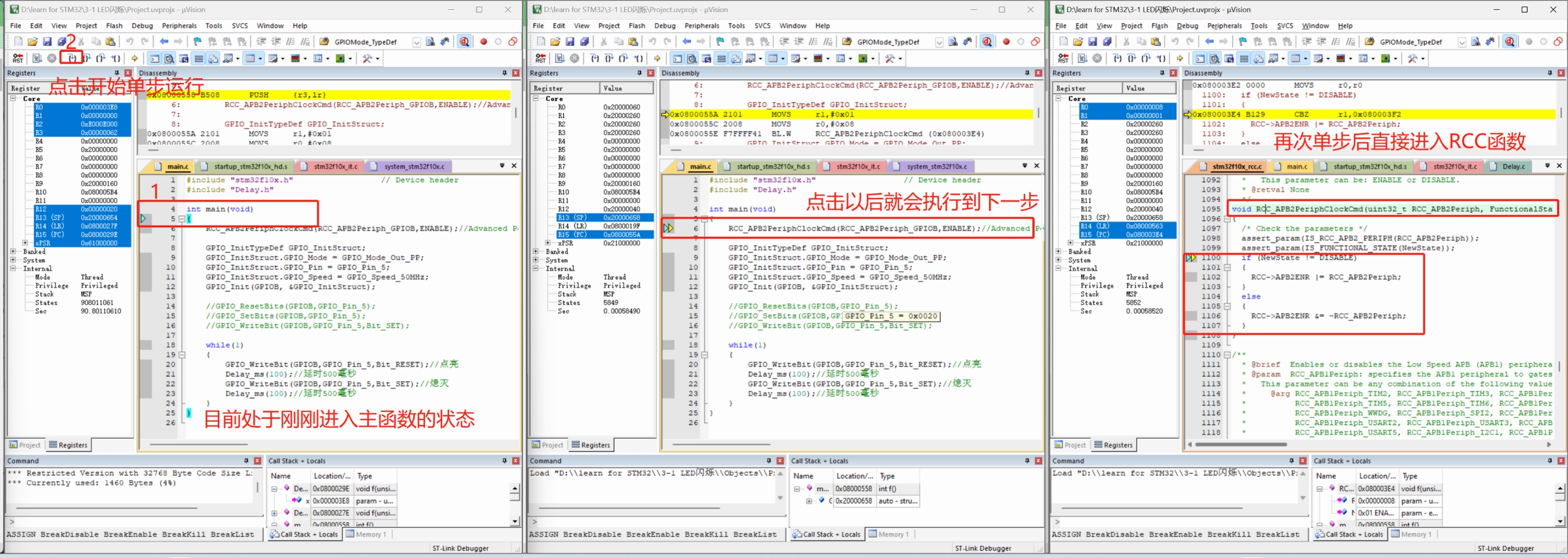This screenshot has width=1568, height=558.
Task: Click the Type column header, middle window Call Stack
Action: tap(898, 476)
